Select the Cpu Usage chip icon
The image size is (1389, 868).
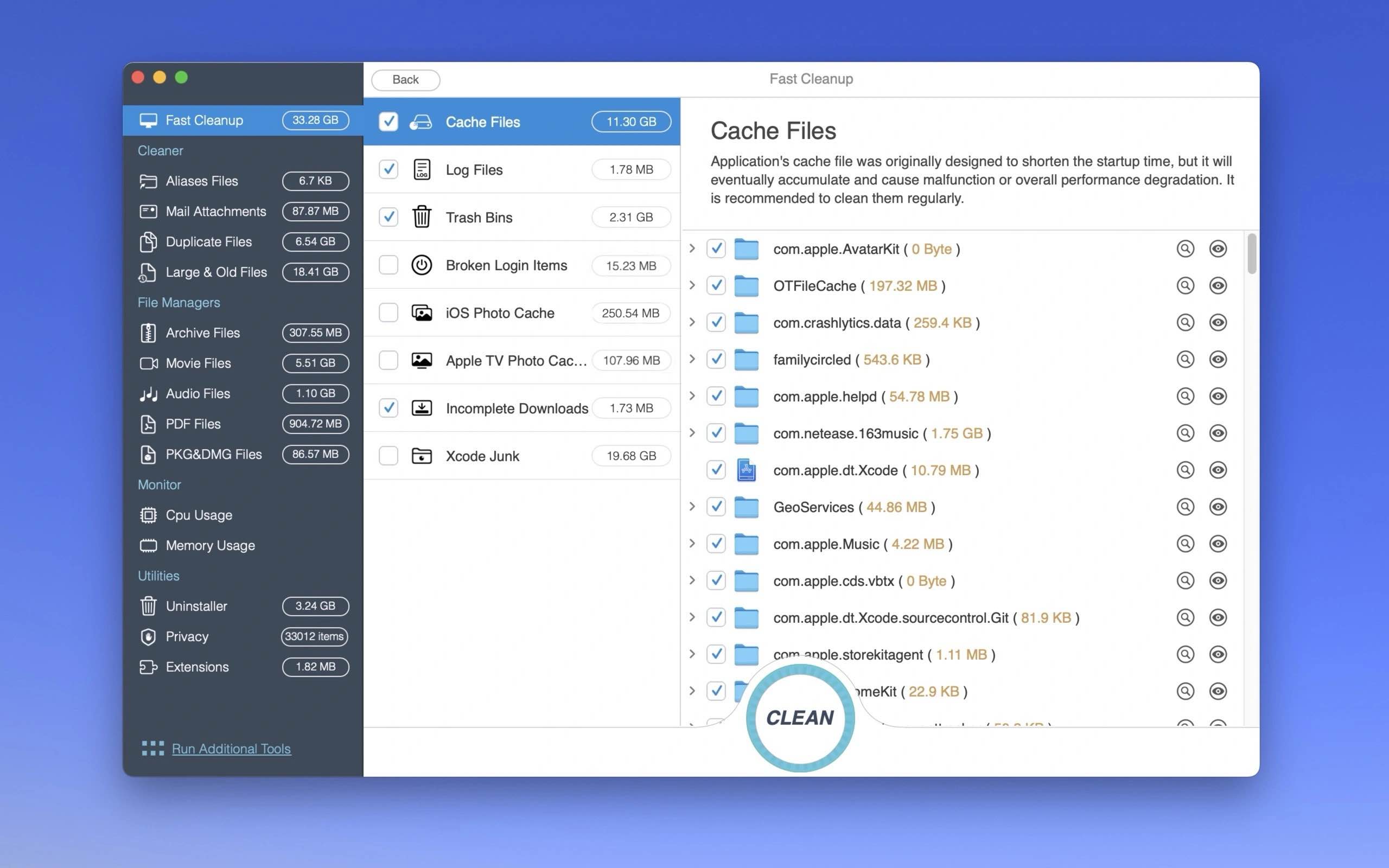click(149, 515)
